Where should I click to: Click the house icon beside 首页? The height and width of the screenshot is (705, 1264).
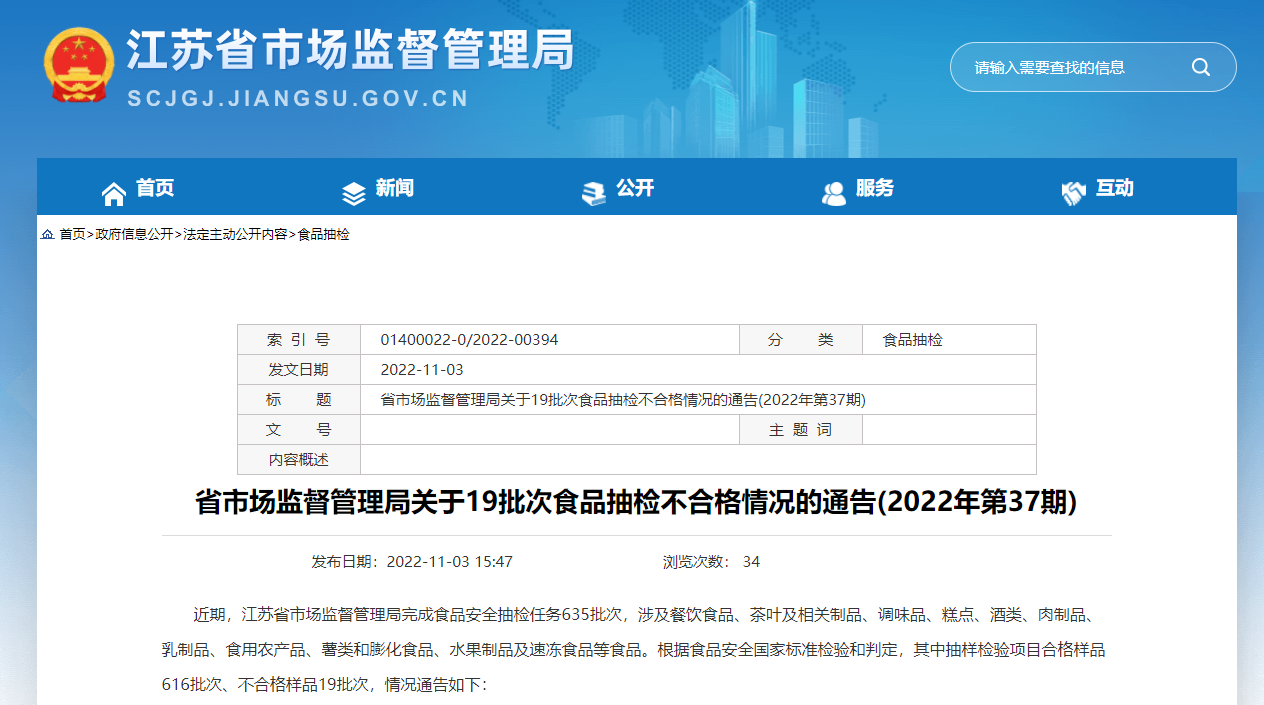(114, 192)
